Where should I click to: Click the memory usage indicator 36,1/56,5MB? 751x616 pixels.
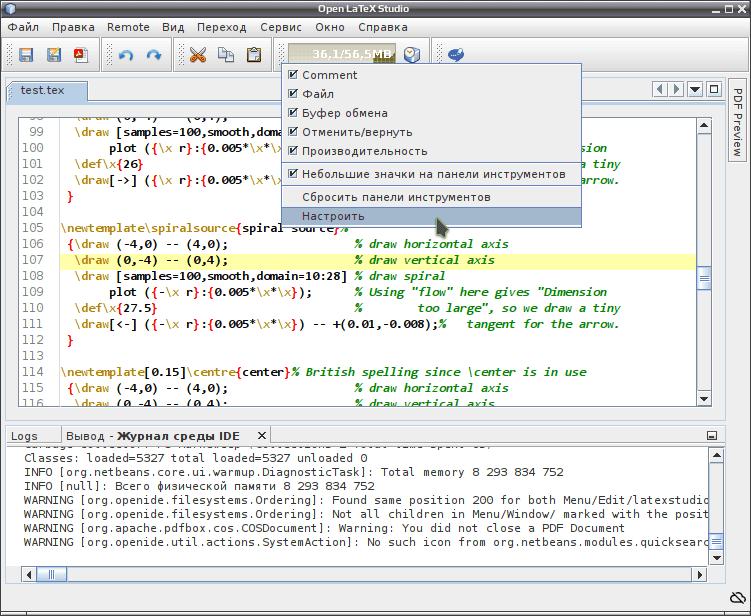point(342,54)
